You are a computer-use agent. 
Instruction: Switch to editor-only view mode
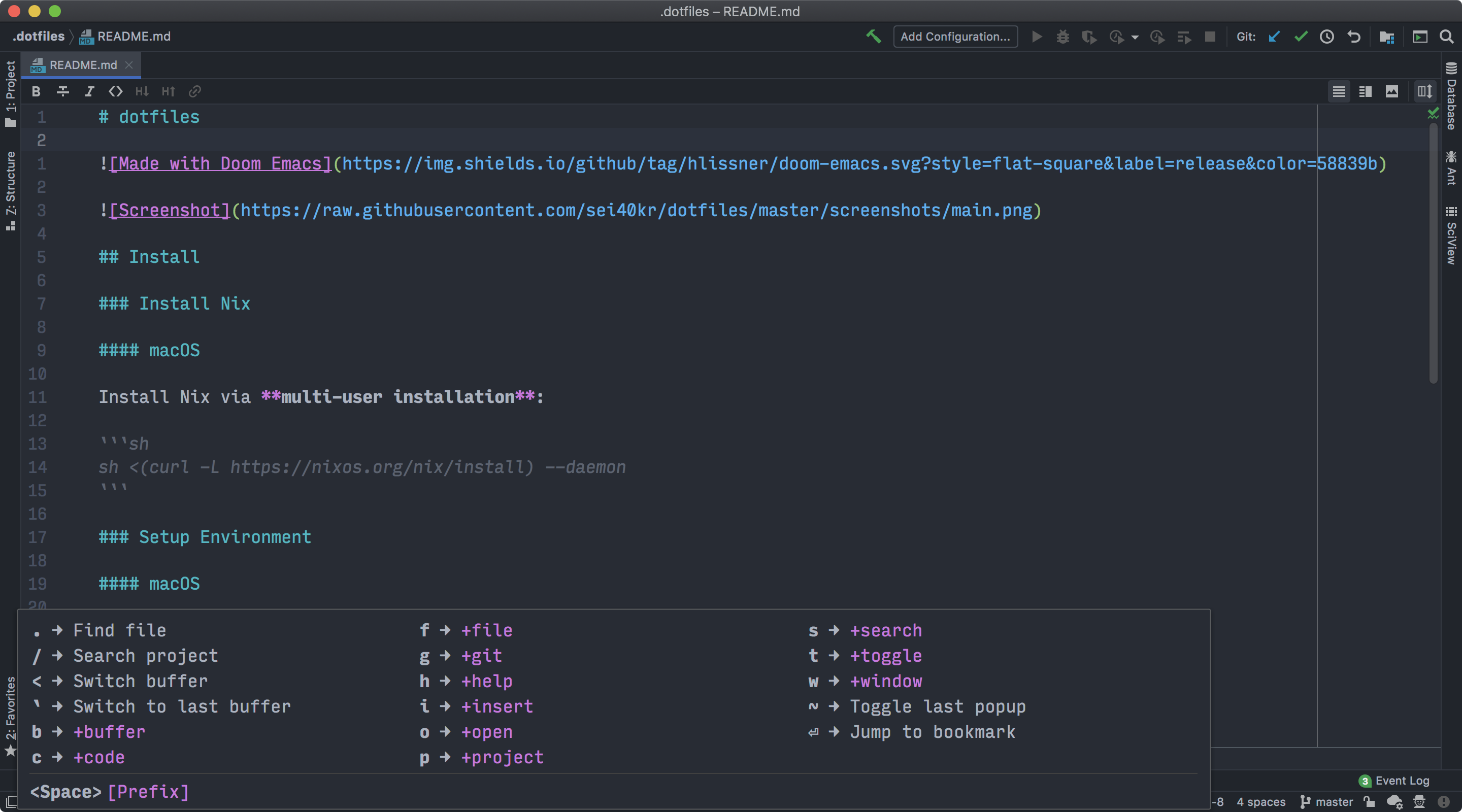(1339, 91)
